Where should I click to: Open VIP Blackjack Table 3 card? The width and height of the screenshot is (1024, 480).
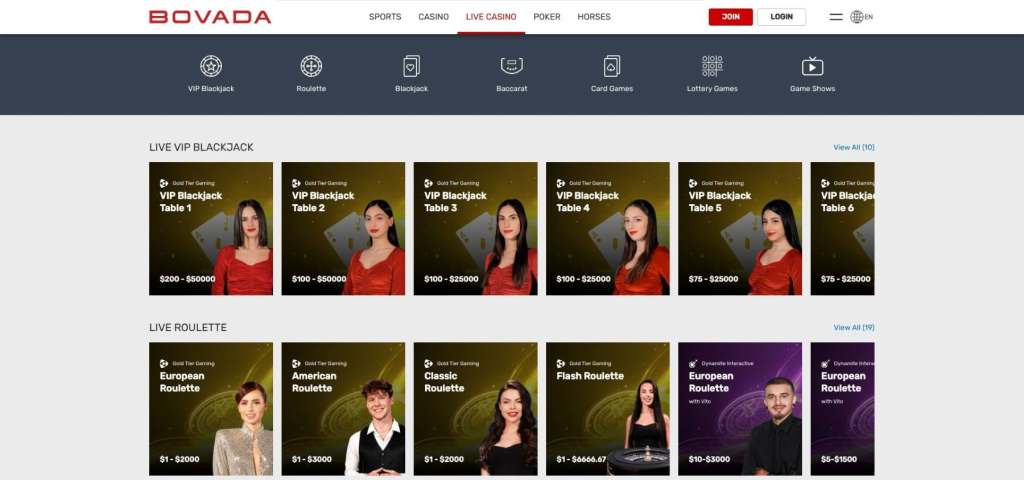click(475, 229)
